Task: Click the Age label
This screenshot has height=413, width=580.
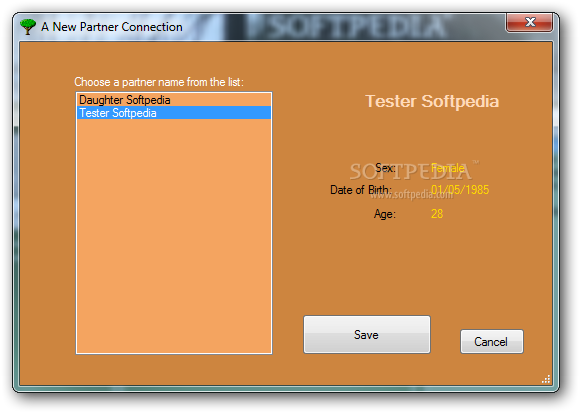Action: point(385,214)
